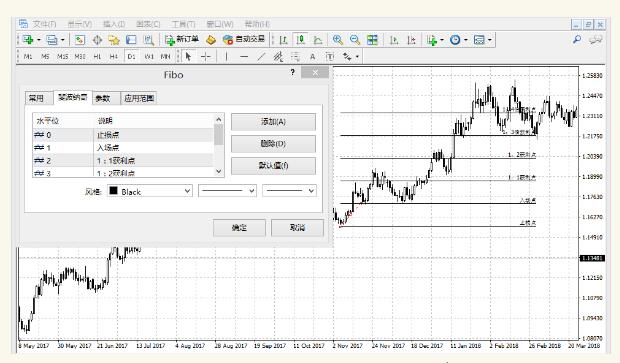This screenshot has width=620, height=363.
Task: Expand the line width dropdown
Action: tap(289, 191)
